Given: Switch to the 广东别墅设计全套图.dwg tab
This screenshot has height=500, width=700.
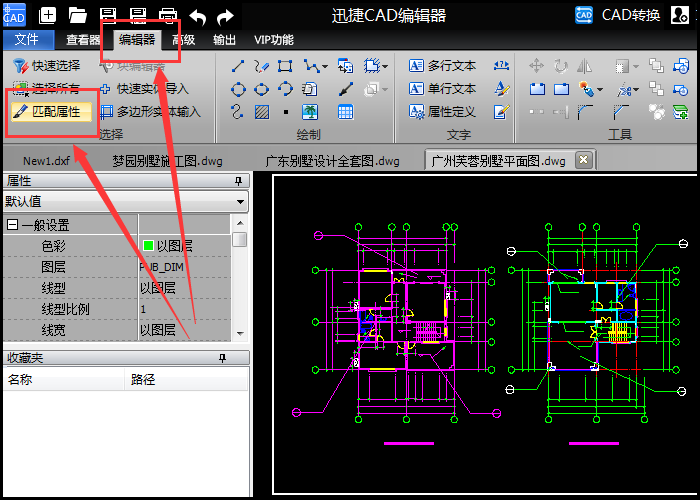Looking at the screenshot, I should point(332,161).
